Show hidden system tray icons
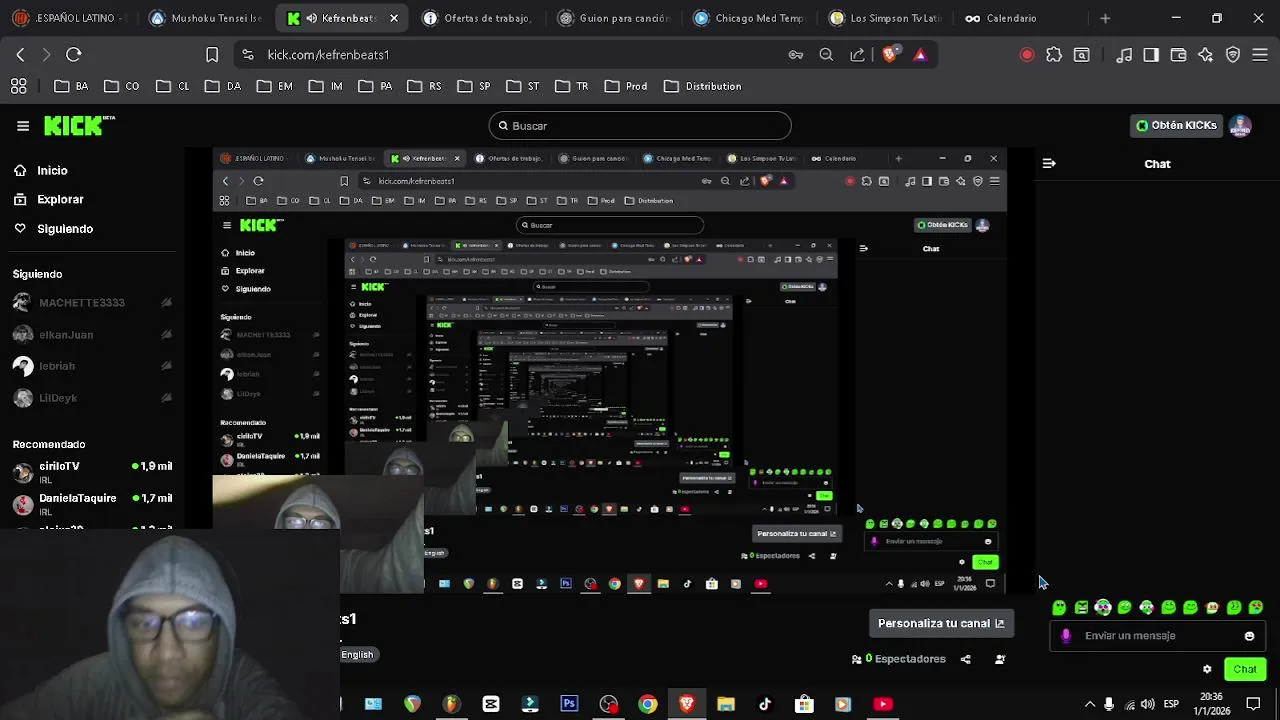Image resolution: width=1280 pixels, height=720 pixels. (1090, 704)
